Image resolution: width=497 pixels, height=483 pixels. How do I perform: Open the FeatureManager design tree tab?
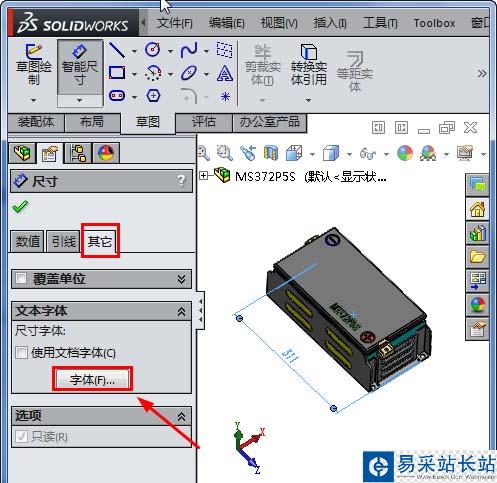pyautogui.click(x=22, y=153)
